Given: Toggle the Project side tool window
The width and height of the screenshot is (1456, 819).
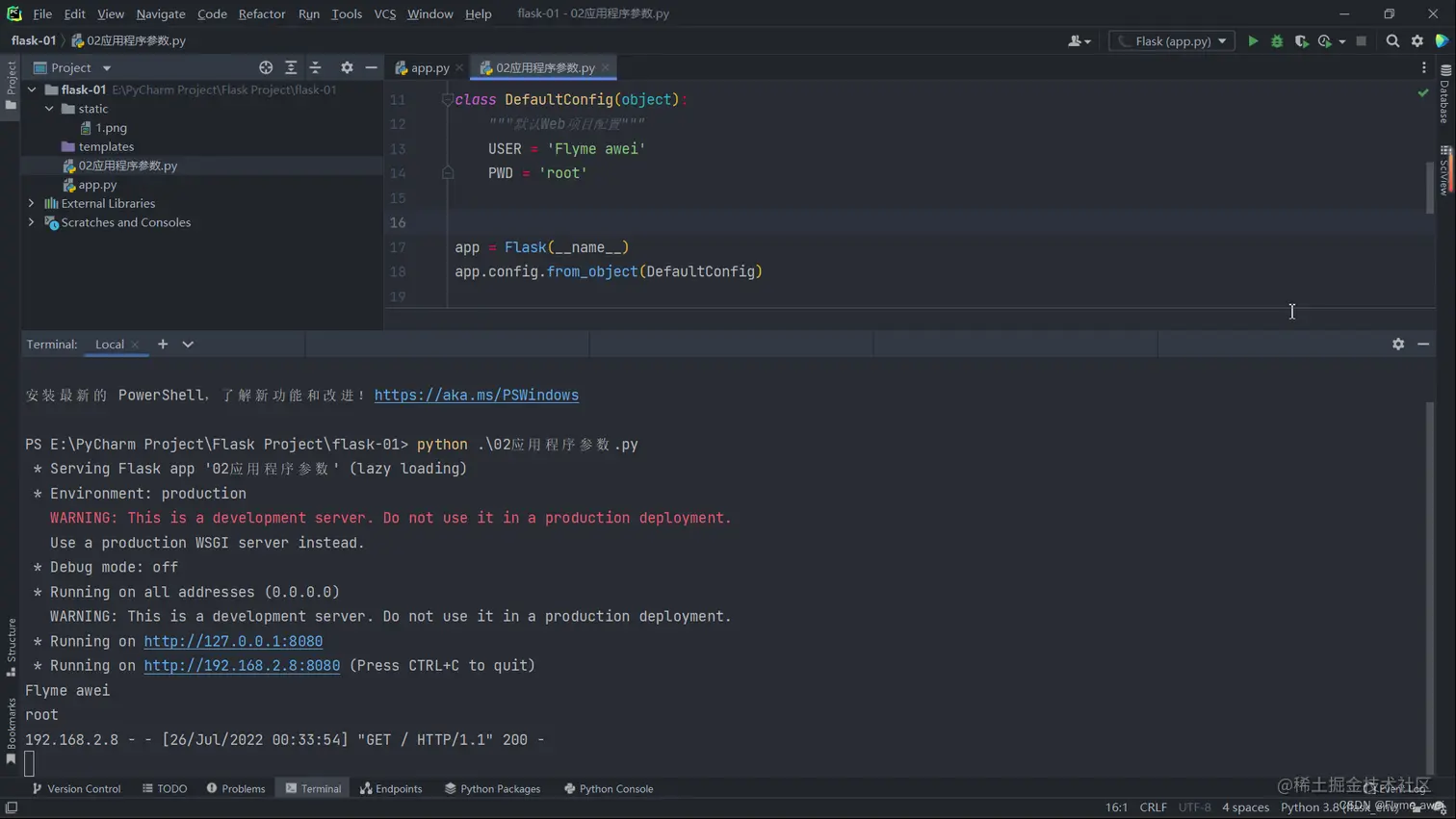Looking at the screenshot, I should [11, 85].
